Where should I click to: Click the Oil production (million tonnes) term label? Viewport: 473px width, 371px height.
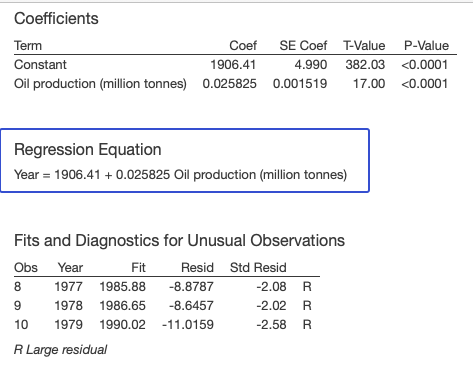100,84
